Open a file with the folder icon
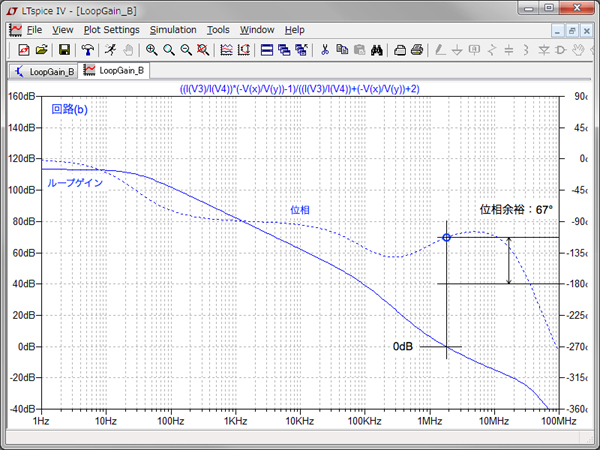Screen dimensions: 600x450 [42, 49]
